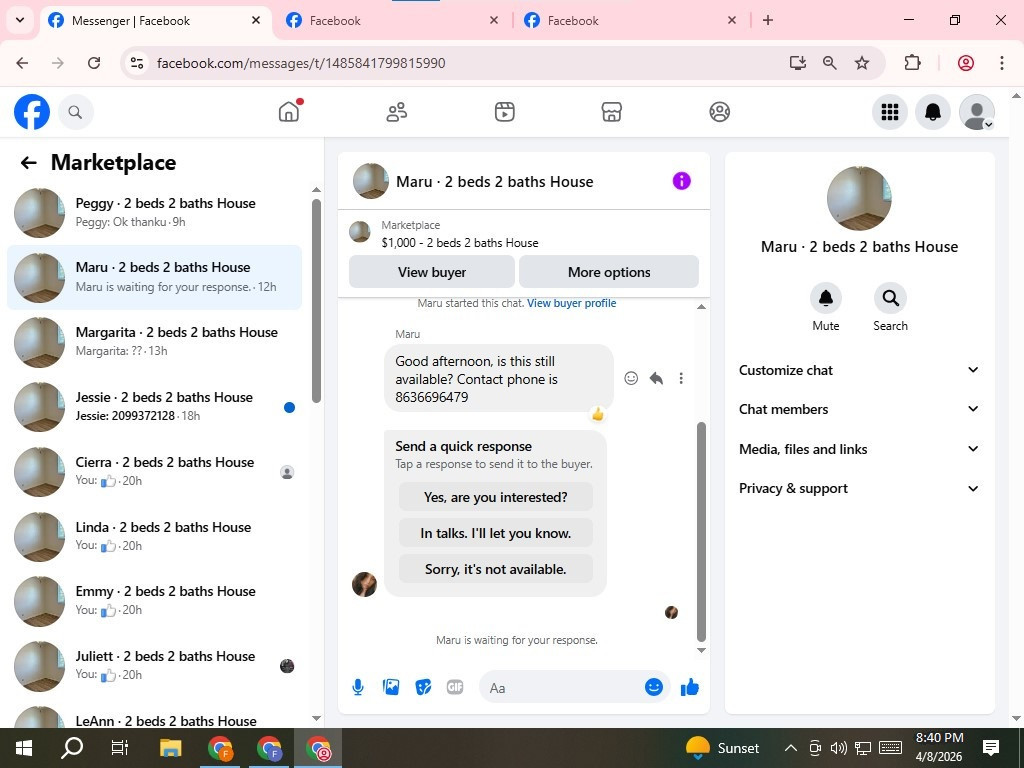Open a new browser tab

pyautogui.click(x=768, y=20)
